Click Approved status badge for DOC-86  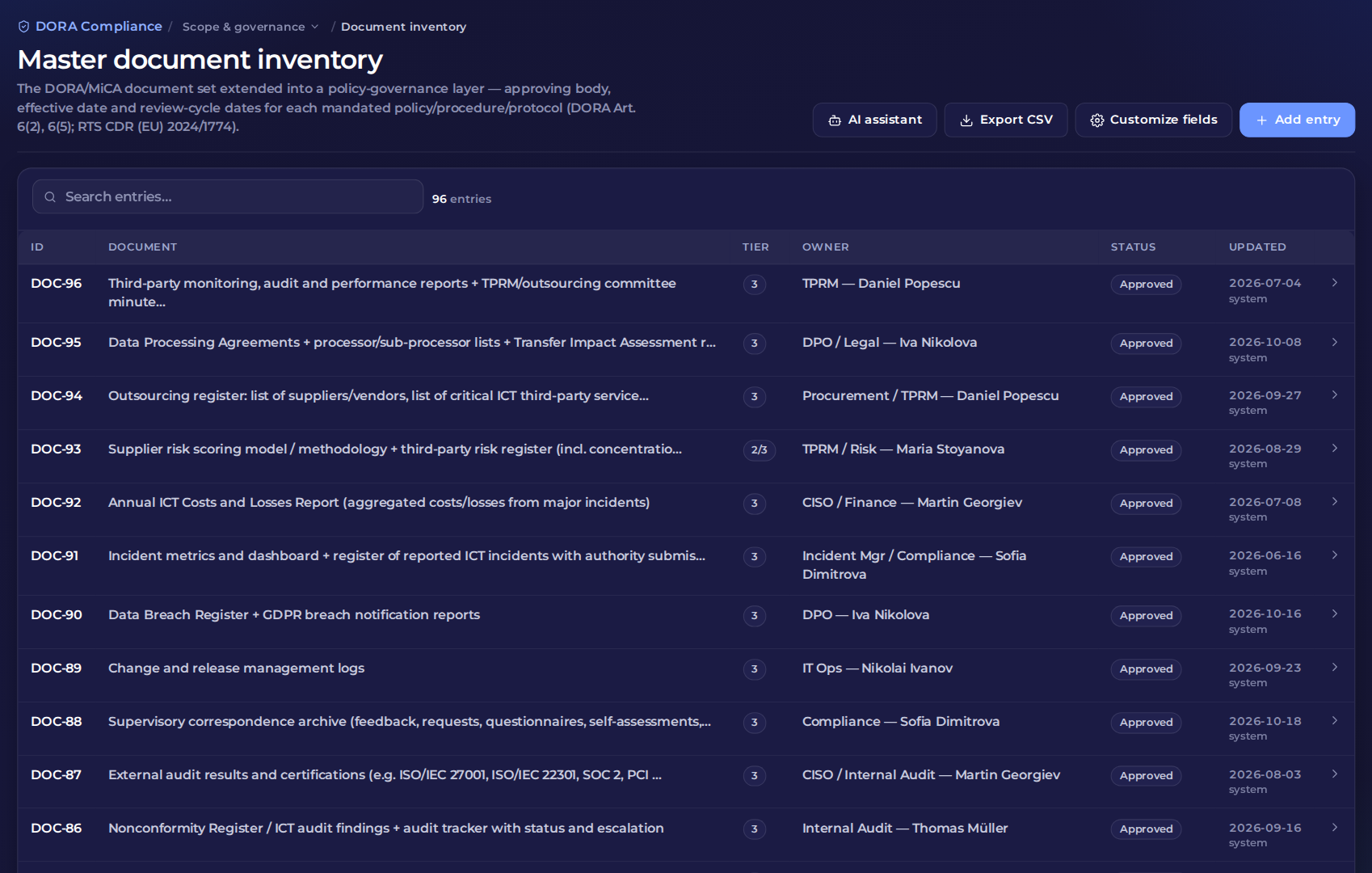click(1146, 829)
